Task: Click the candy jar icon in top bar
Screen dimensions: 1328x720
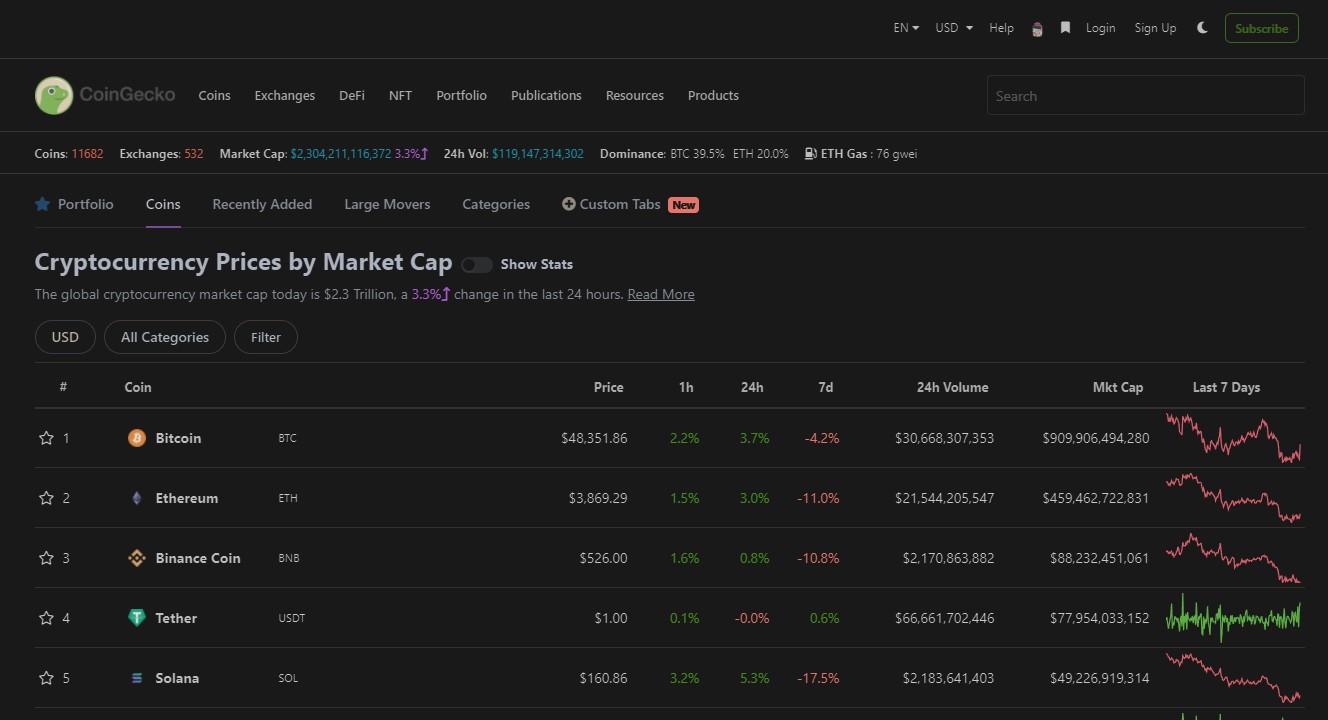Action: coord(1037,29)
